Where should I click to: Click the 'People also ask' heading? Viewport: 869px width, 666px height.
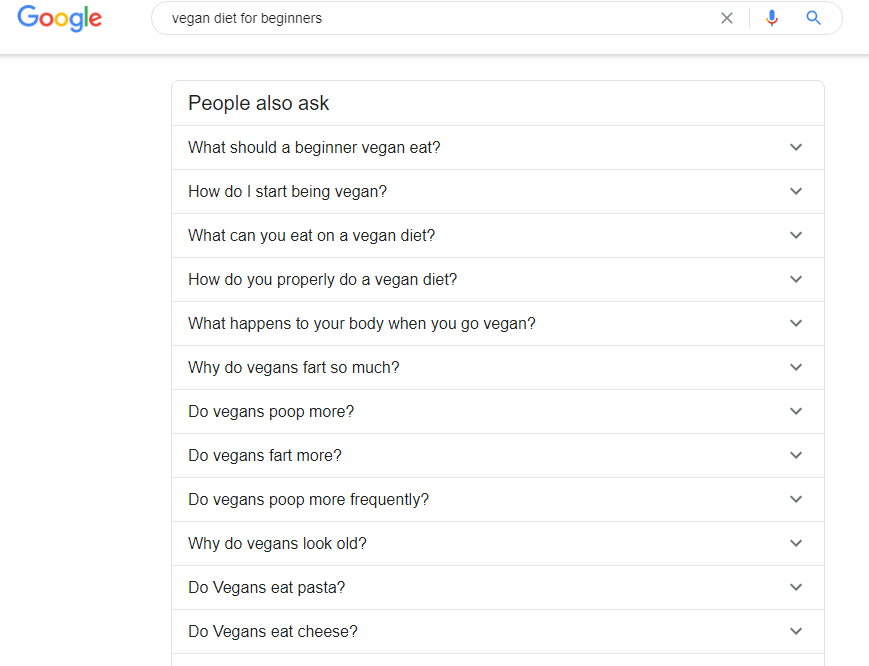pos(258,104)
